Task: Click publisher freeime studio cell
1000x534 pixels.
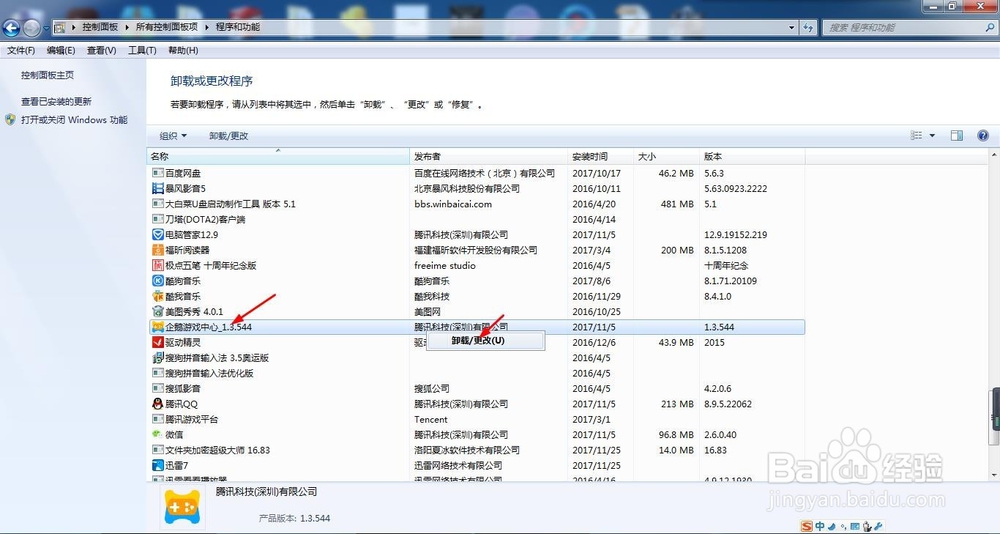Action: coord(445,265)
